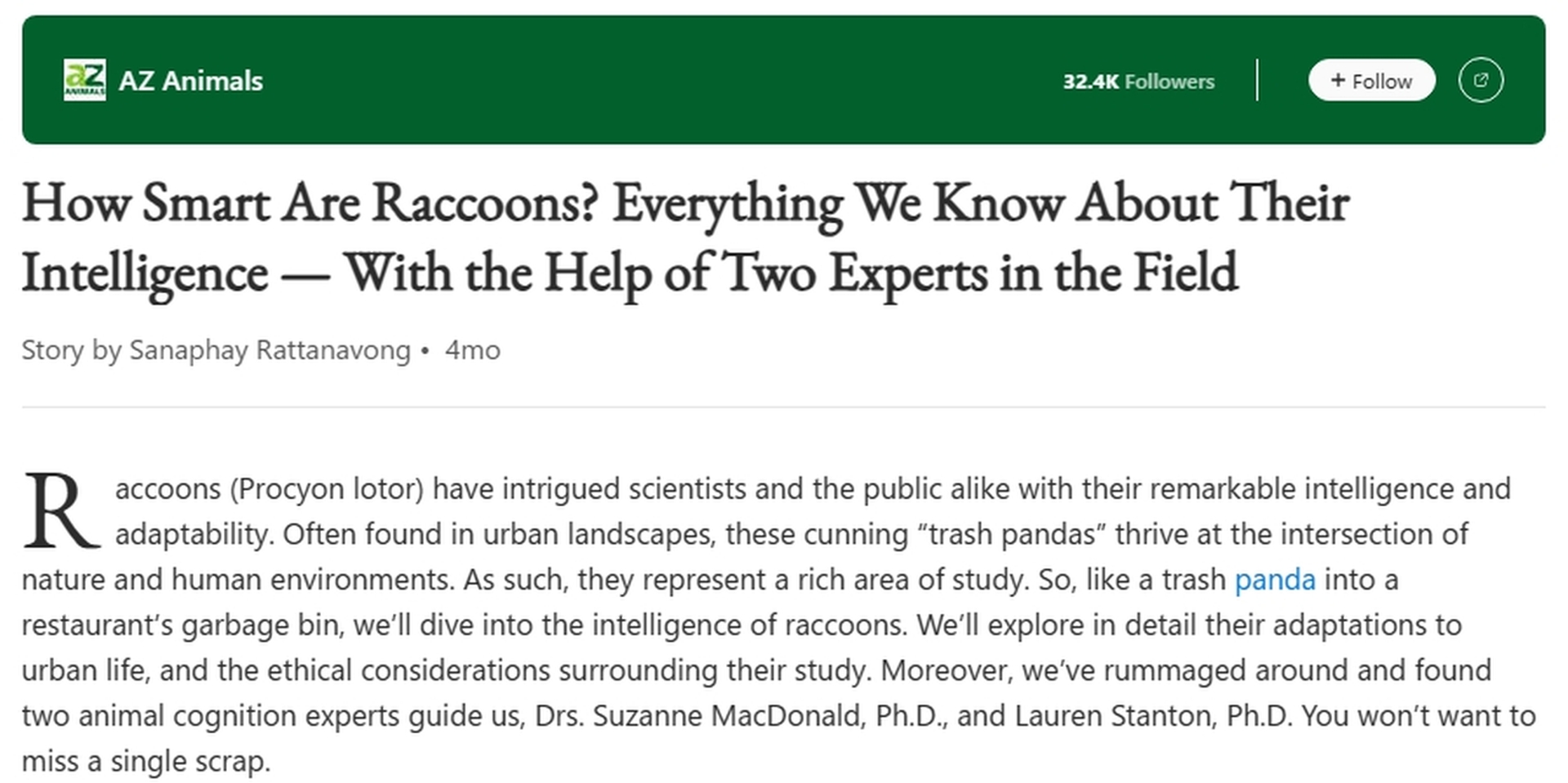Click the large drop cap R
Screen dimensions: 1568x783
tap(60, 511)
